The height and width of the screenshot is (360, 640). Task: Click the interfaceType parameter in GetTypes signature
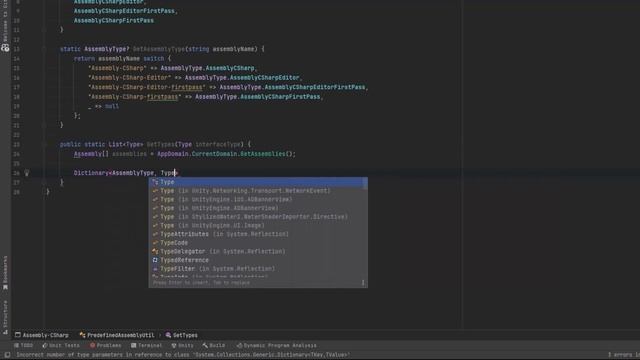tap(218, 144)
